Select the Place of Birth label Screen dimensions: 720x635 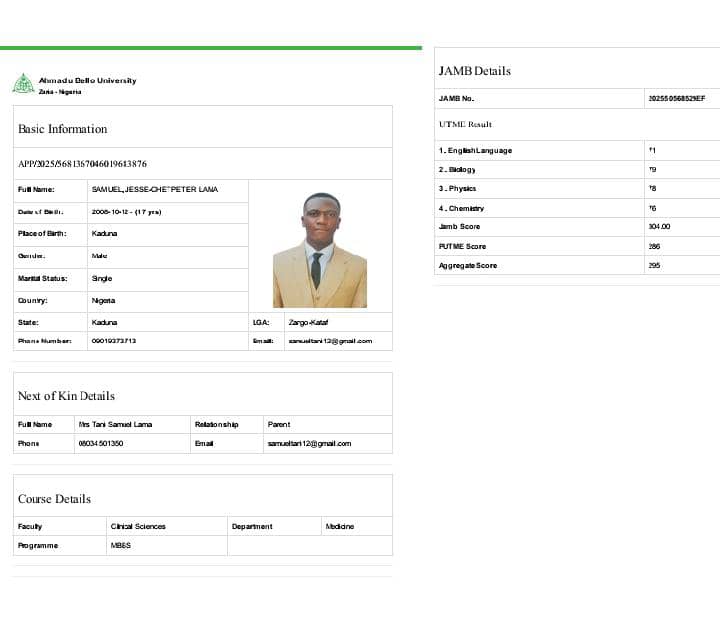tap(40, 233)
